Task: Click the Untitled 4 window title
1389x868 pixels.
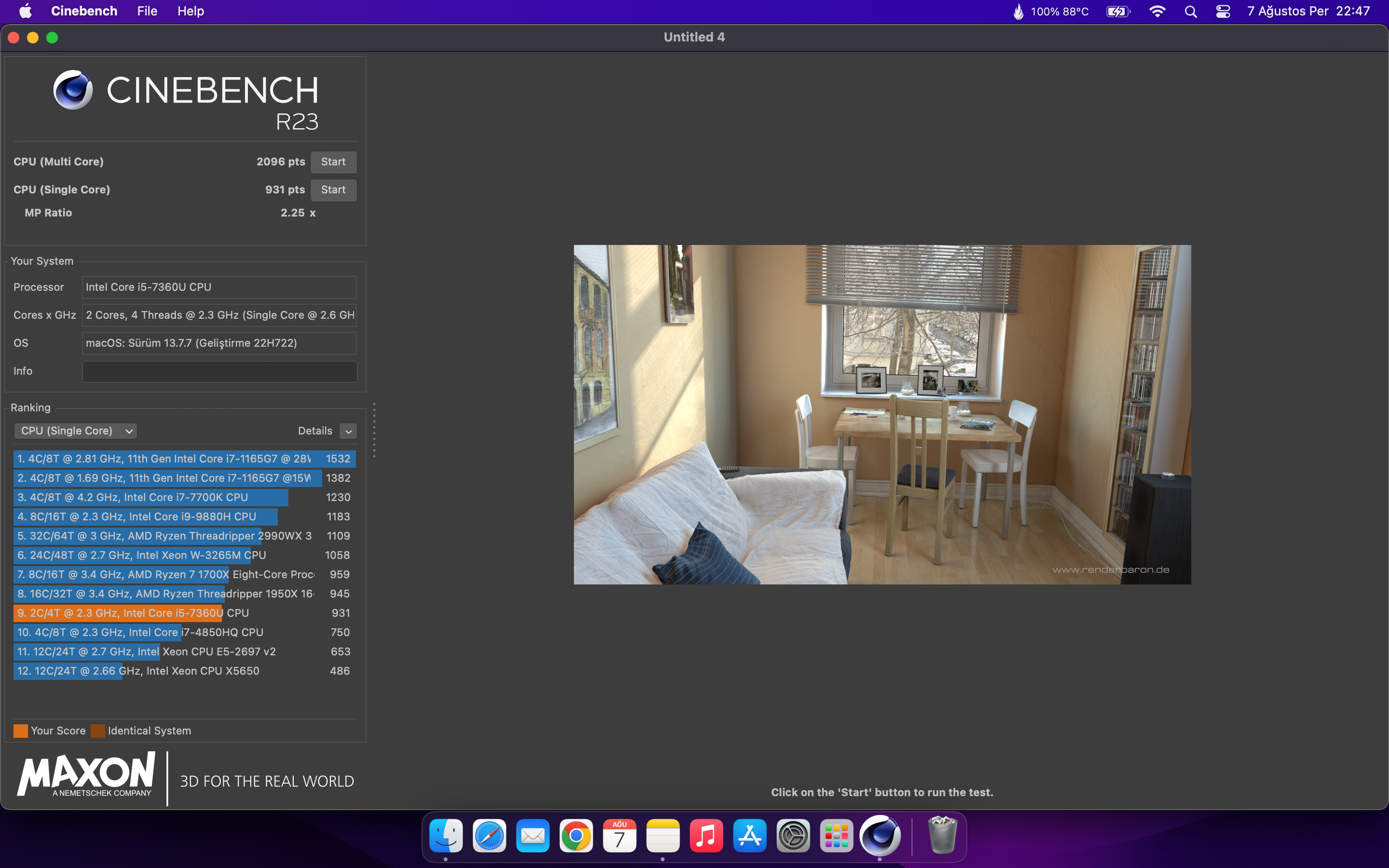Action: point(694,37)
